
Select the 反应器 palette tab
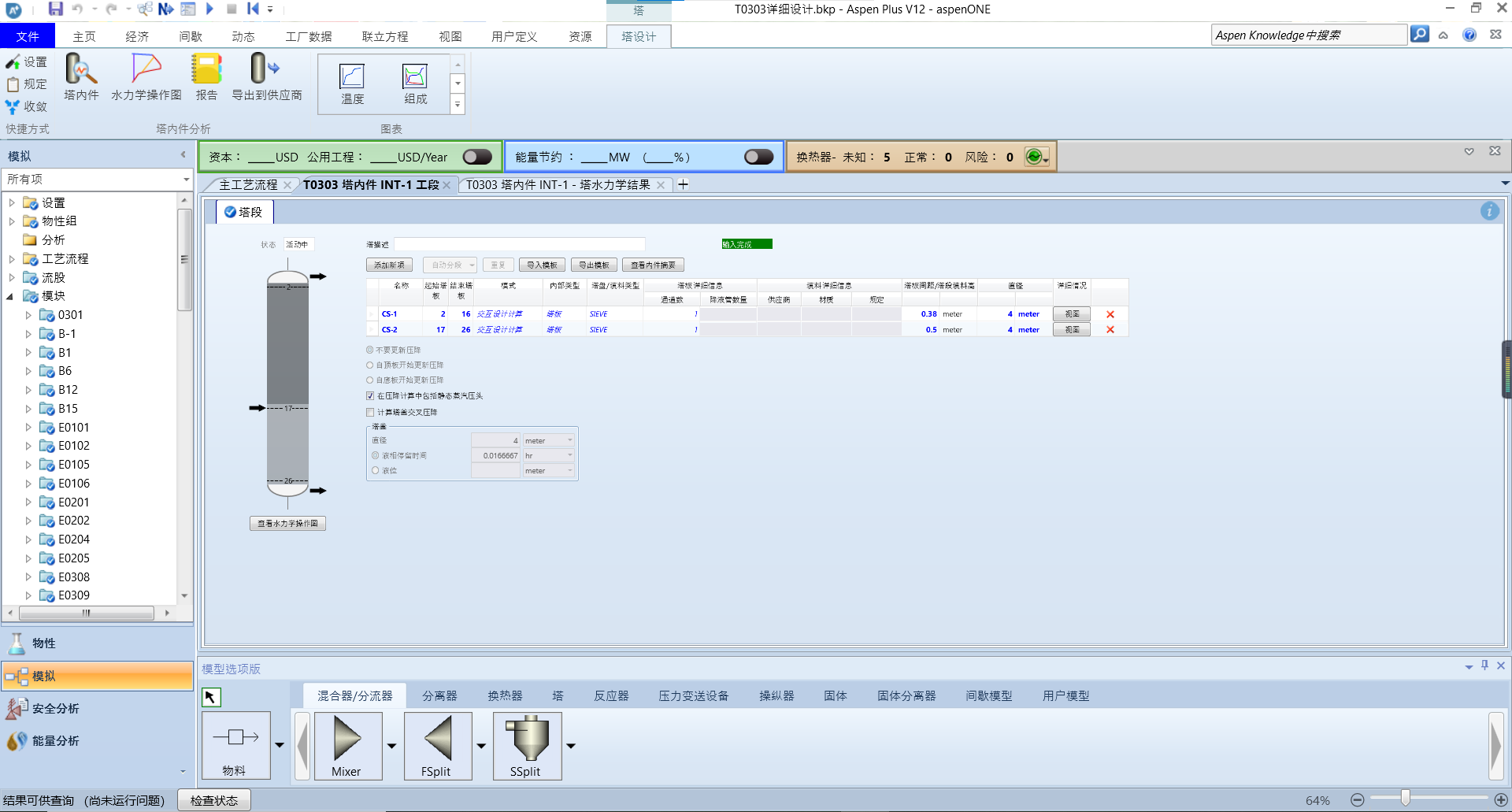point(611,696)
